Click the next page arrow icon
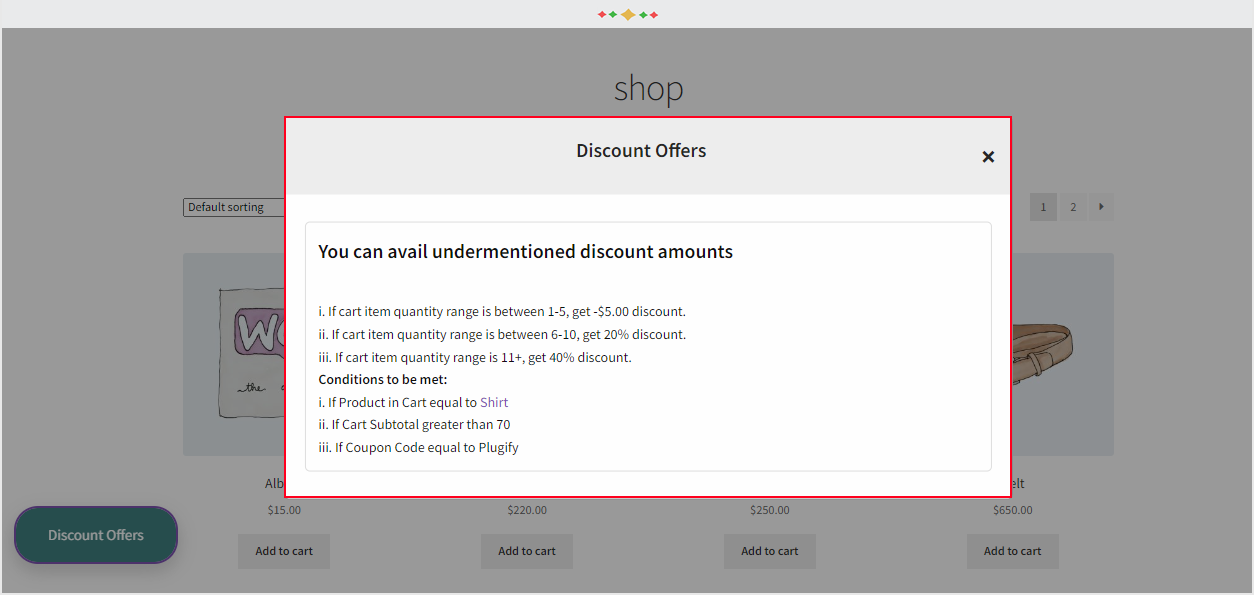The width and height of the screenshot is (1254, 595). click(x=1101, y=206)
